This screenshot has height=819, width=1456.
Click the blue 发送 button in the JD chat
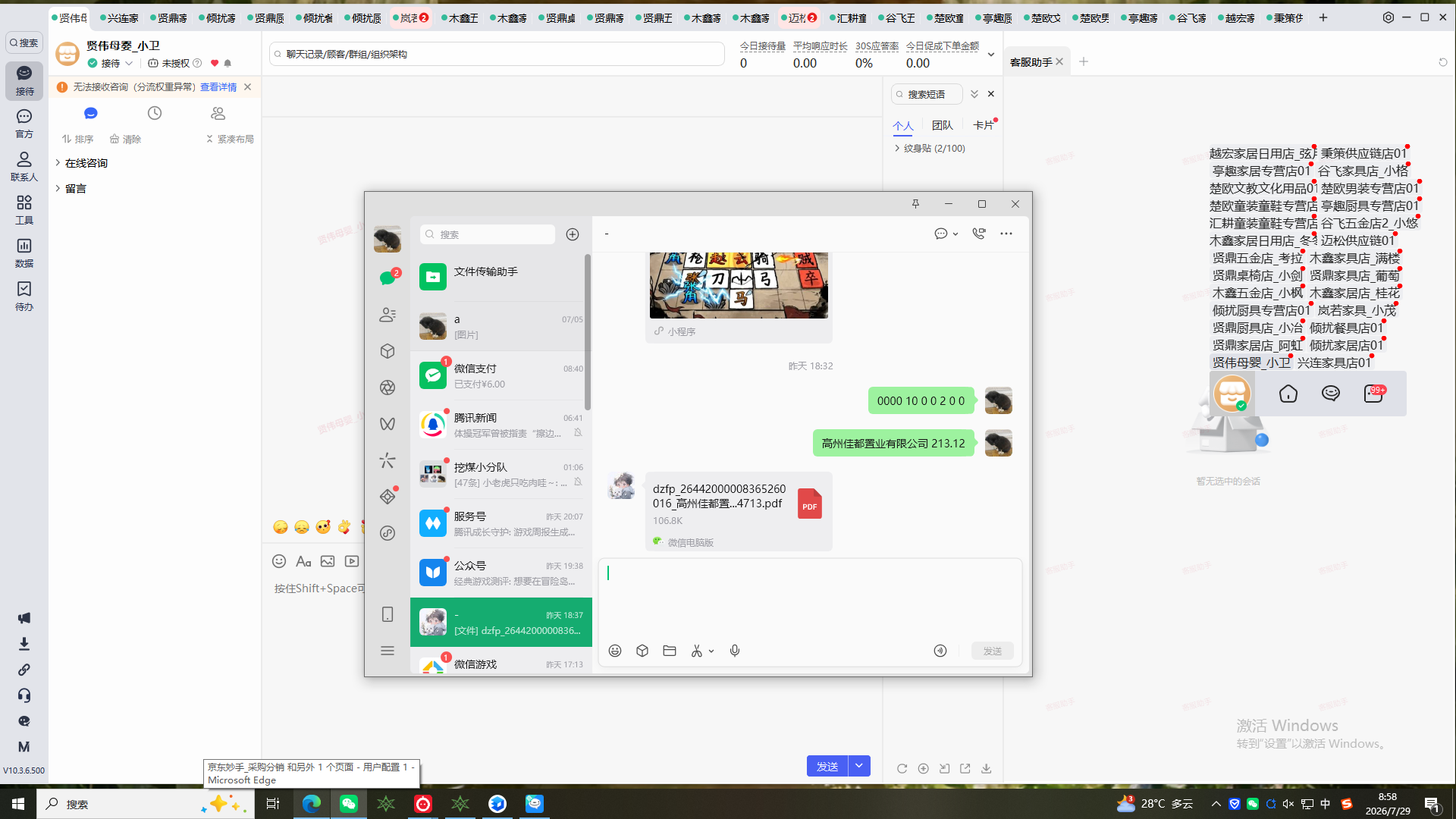tap(827, 766)
